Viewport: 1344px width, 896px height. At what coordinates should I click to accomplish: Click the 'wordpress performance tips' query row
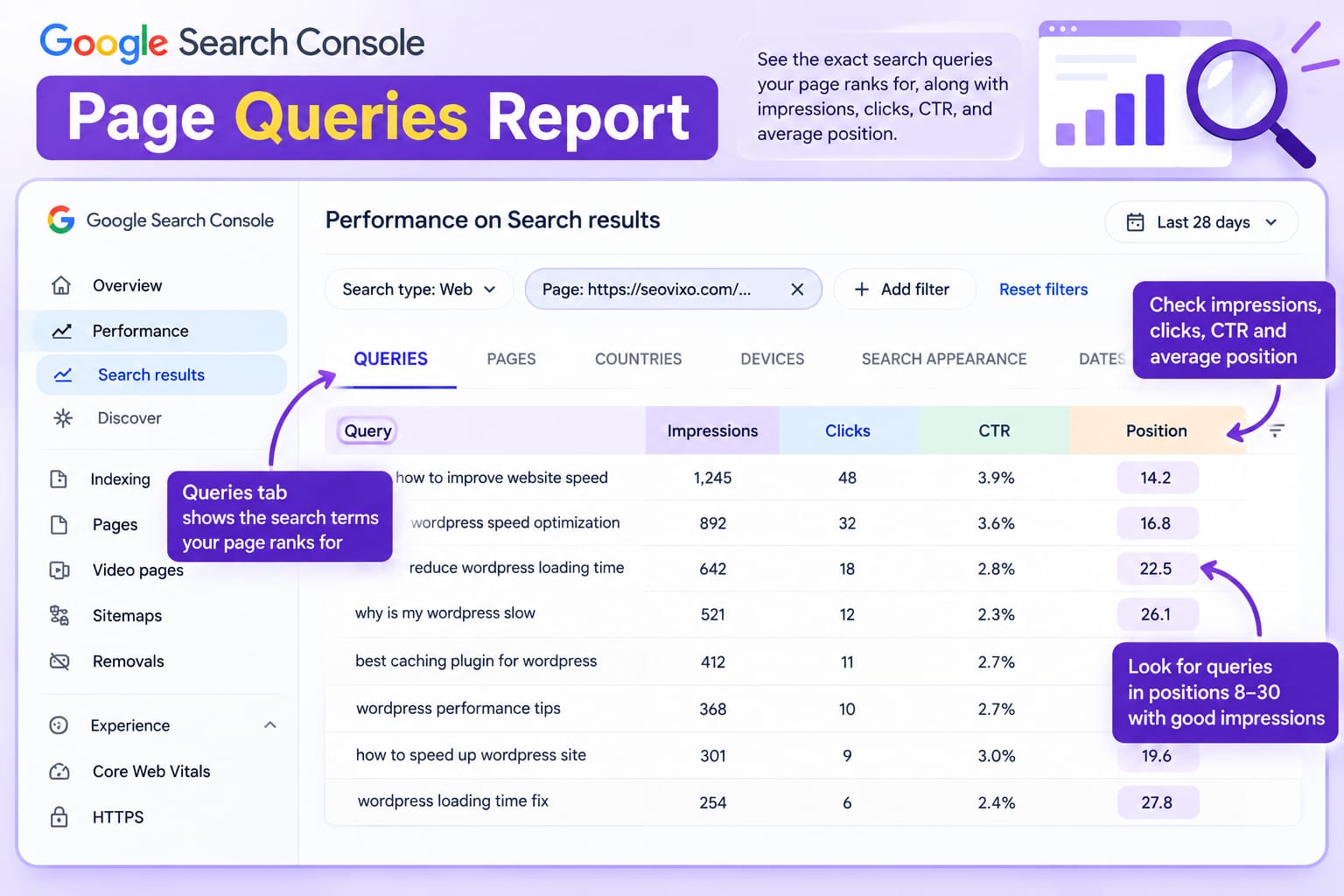click(x=458, y=708)
